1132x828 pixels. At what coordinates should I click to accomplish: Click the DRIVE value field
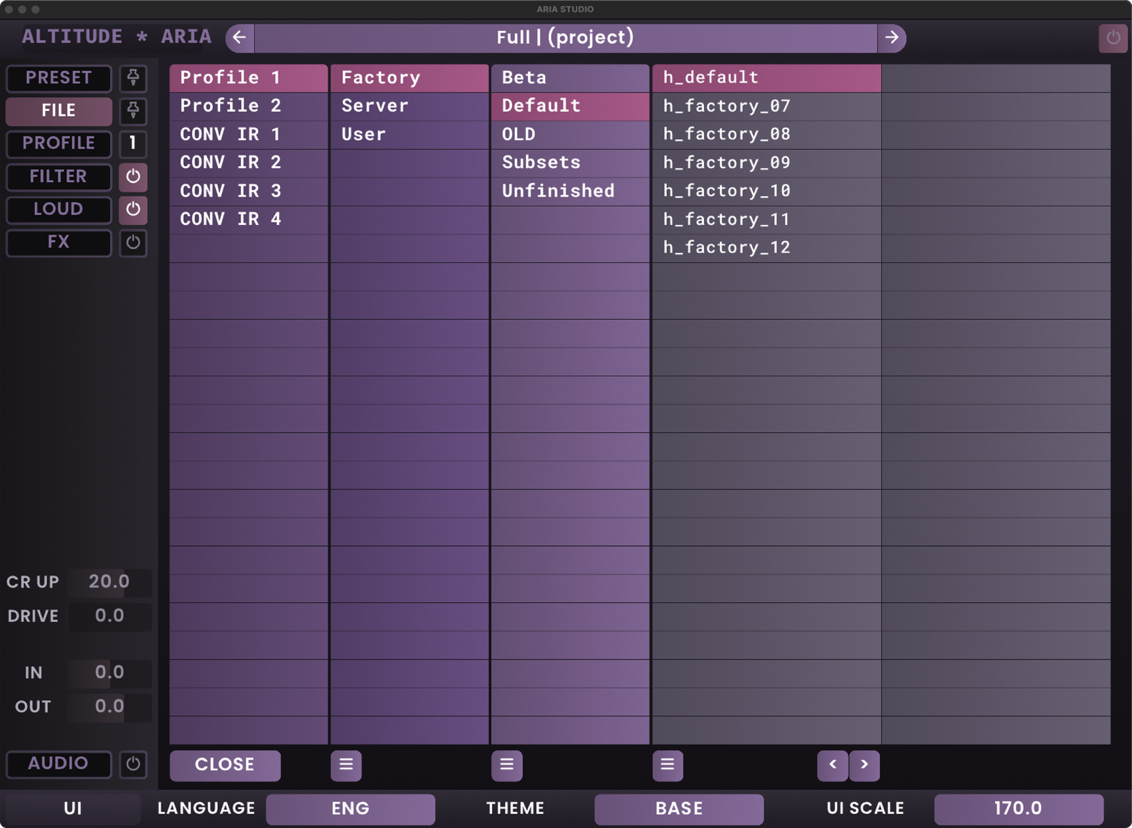coord(109,616)
